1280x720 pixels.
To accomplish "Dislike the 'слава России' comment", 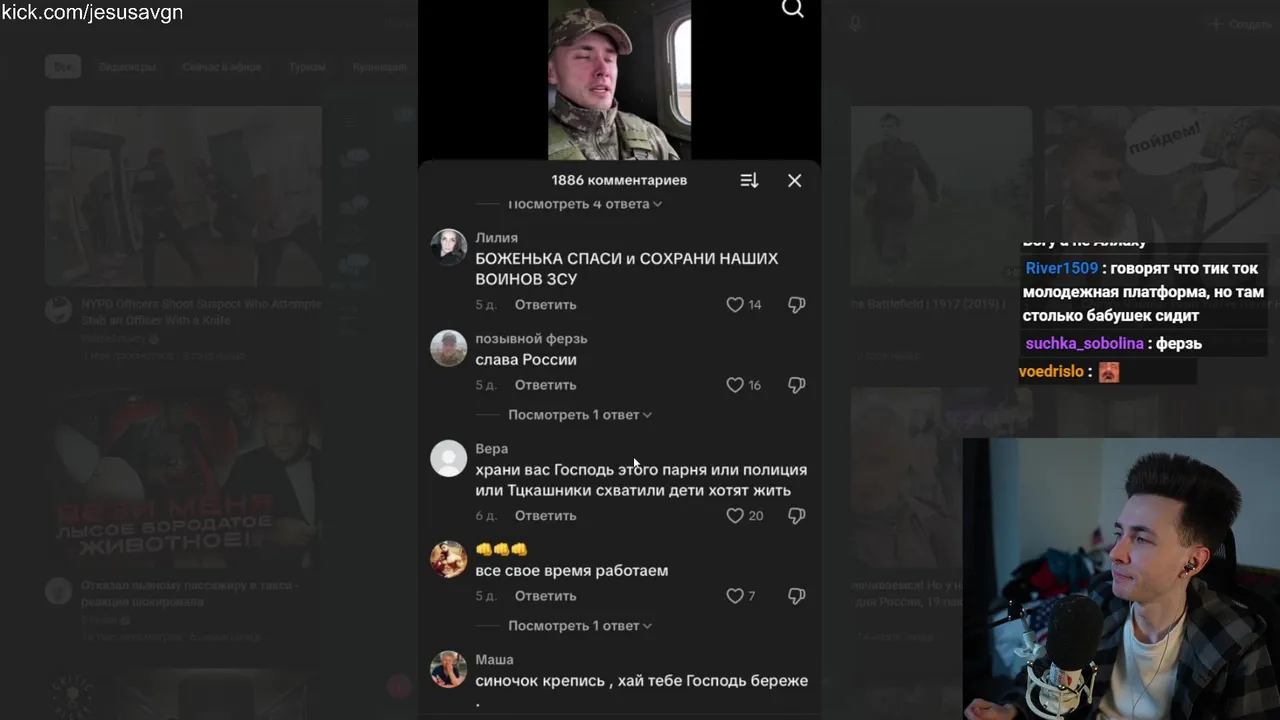I will coord(797,385).
